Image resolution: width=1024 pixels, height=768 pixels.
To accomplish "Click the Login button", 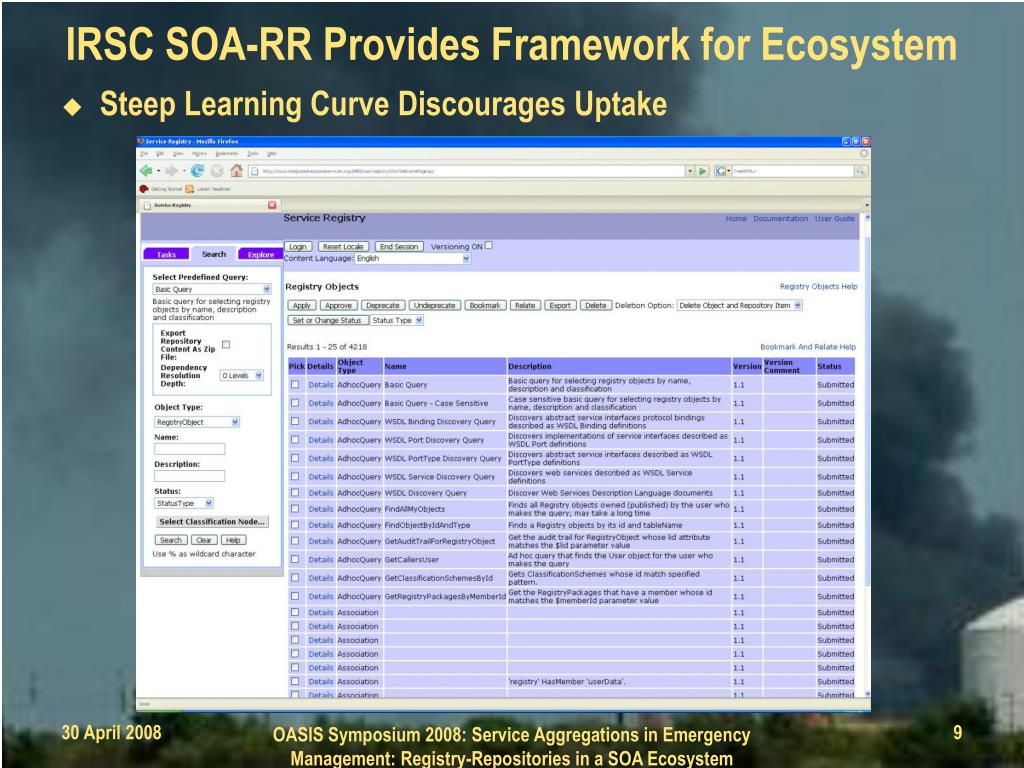I will (298, 247).
